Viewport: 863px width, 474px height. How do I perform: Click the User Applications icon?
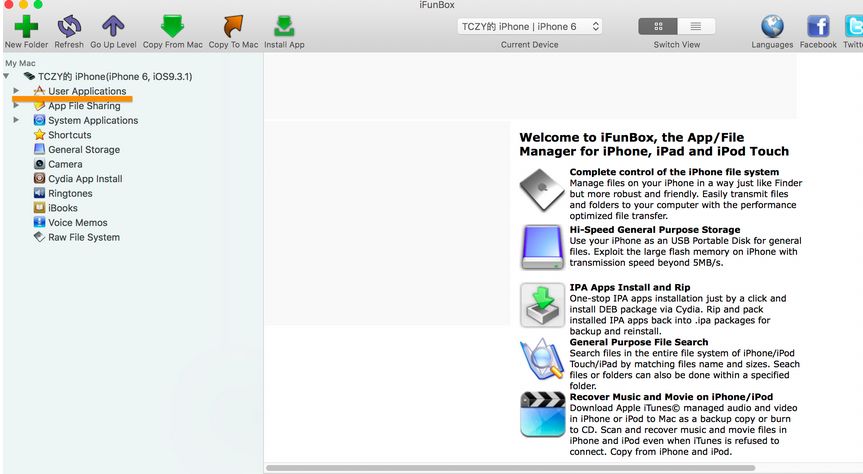39,90
